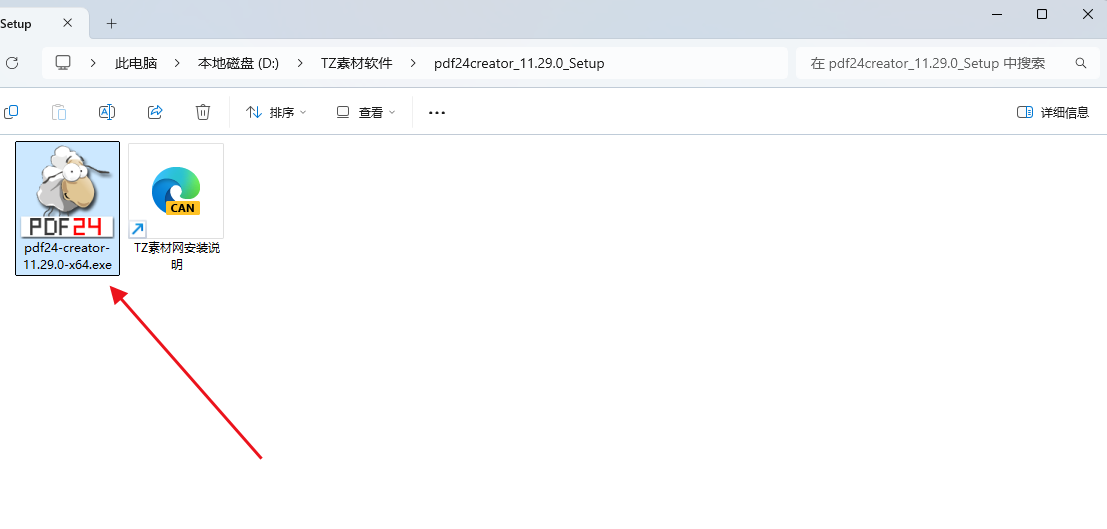Click the Share toolbar icon
This screenshot has width=1107, height=529.
[155, 112]
